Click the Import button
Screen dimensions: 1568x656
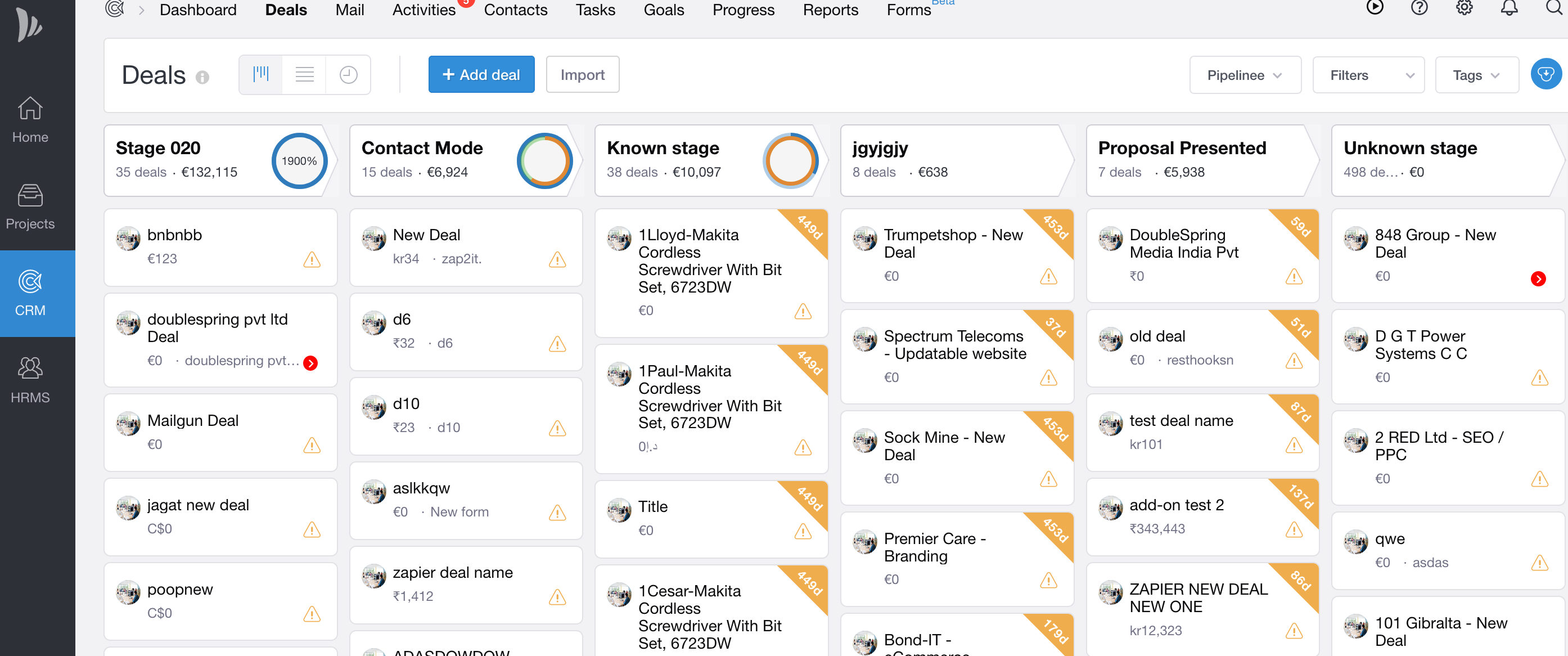click(x=582, y=74)
